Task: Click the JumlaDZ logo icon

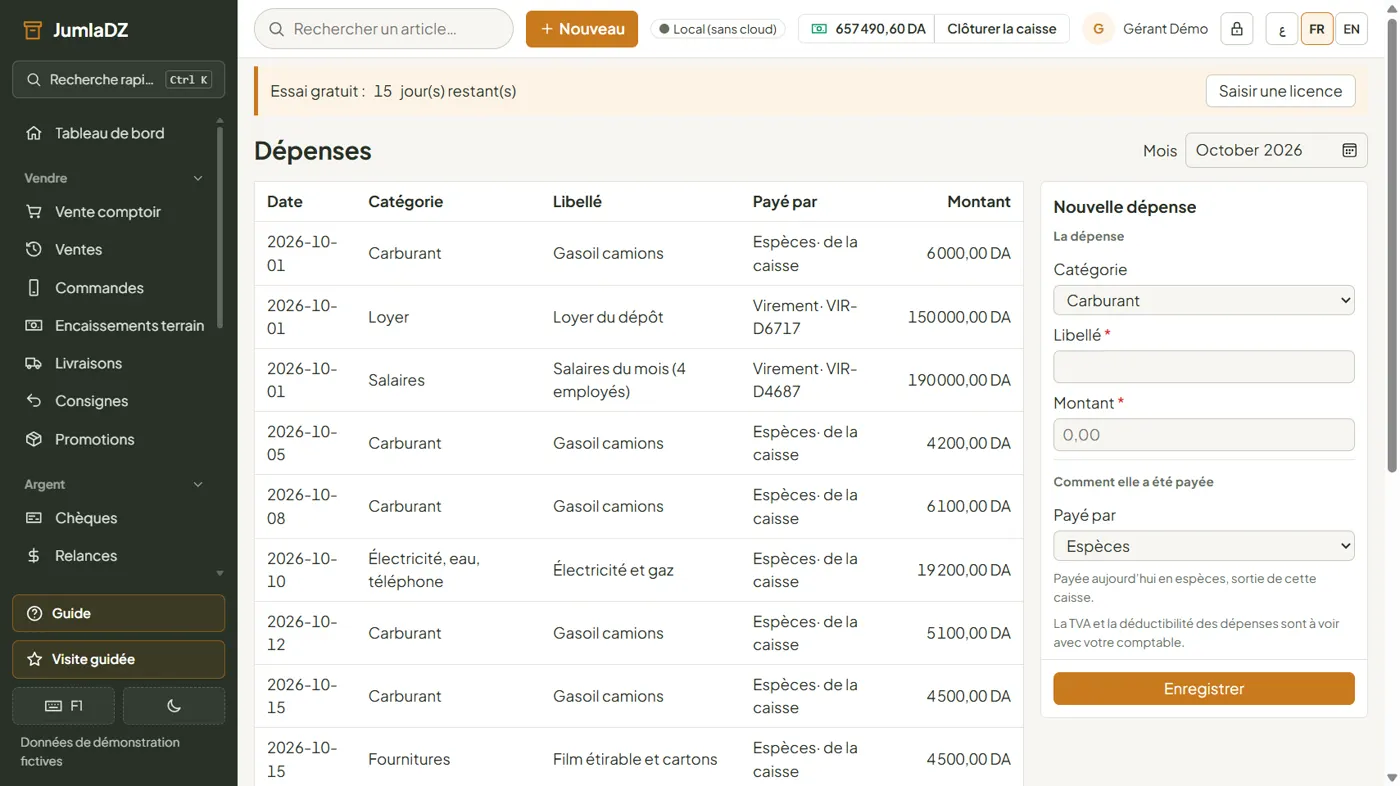Action: tap(33, 30)
